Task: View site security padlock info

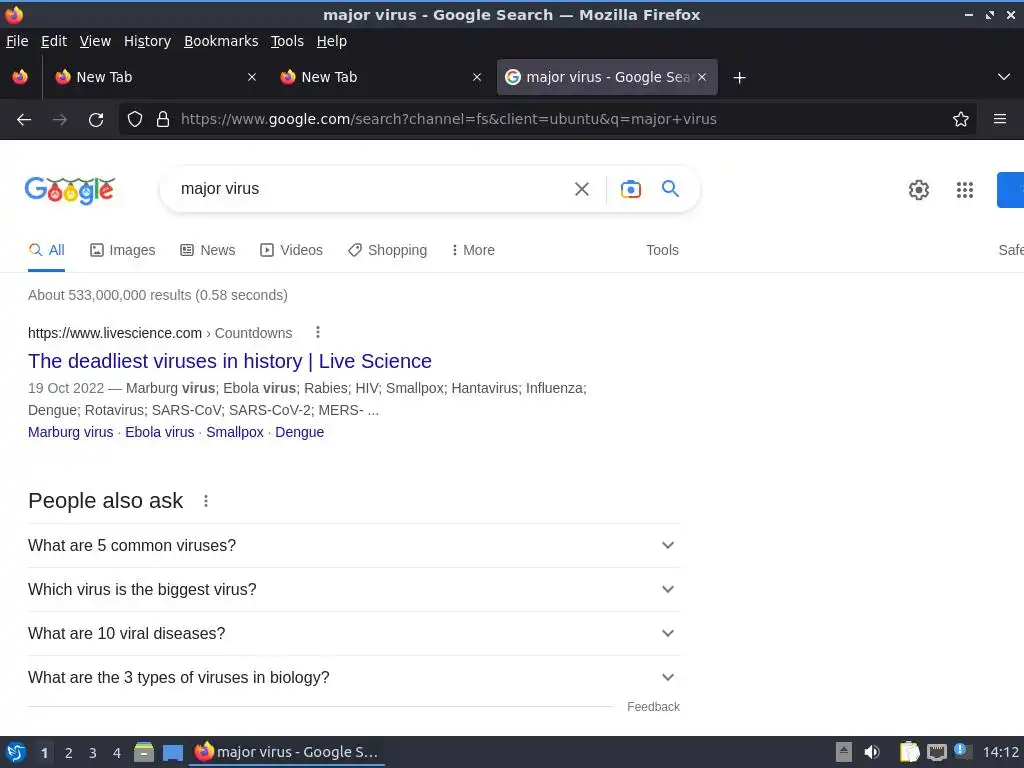Action: [x=163, y=119]
